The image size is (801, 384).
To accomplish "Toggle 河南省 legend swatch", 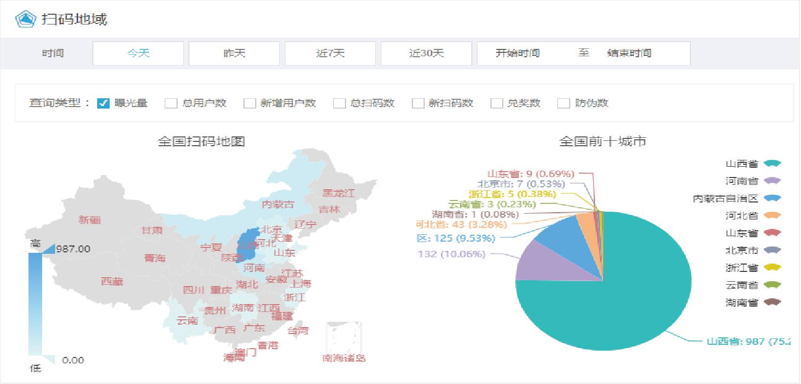I will [x=773, y=181].
